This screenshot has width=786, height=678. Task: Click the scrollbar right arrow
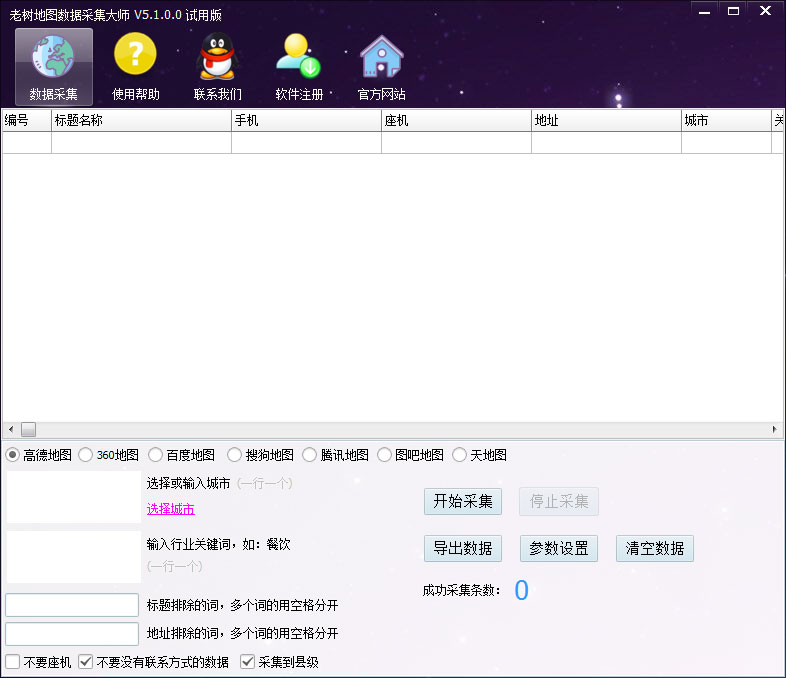pos(774,429)
